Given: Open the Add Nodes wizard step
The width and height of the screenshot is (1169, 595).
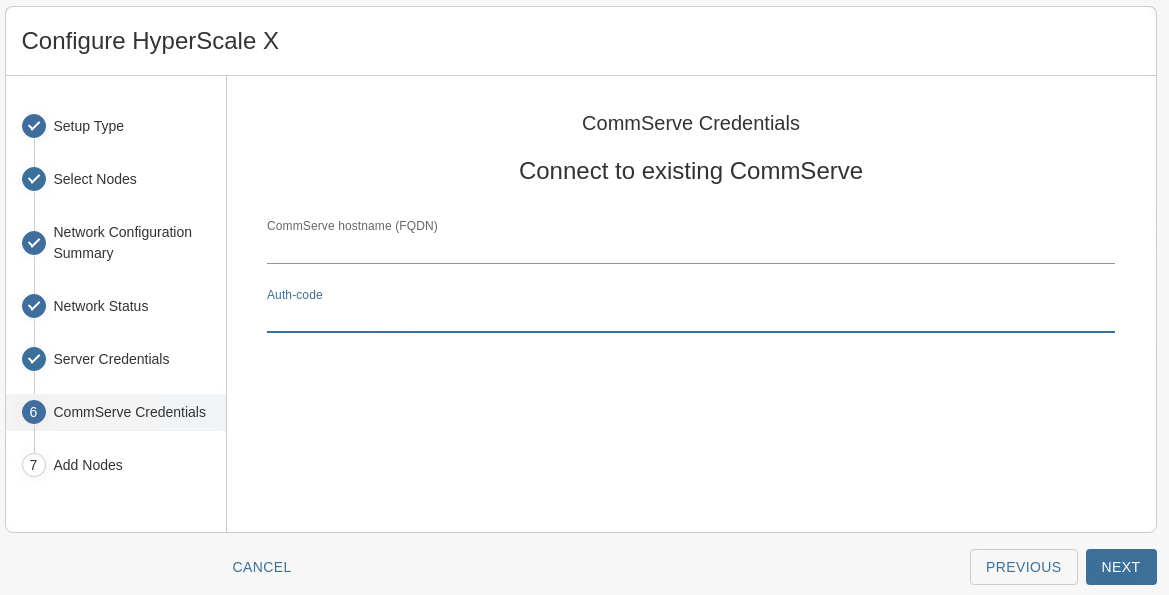Looking at the screenshot, I should (87, 465).
